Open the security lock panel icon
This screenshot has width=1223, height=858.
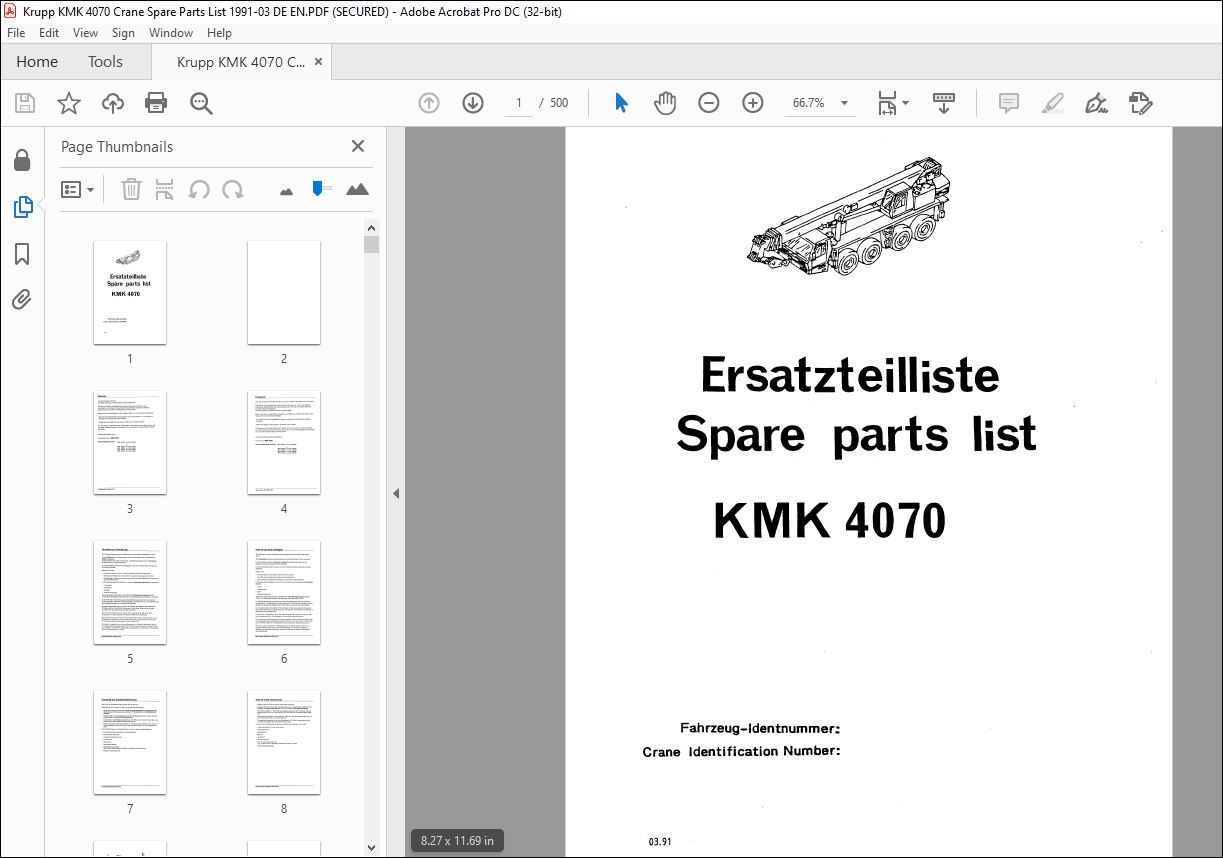coord(22,161)
